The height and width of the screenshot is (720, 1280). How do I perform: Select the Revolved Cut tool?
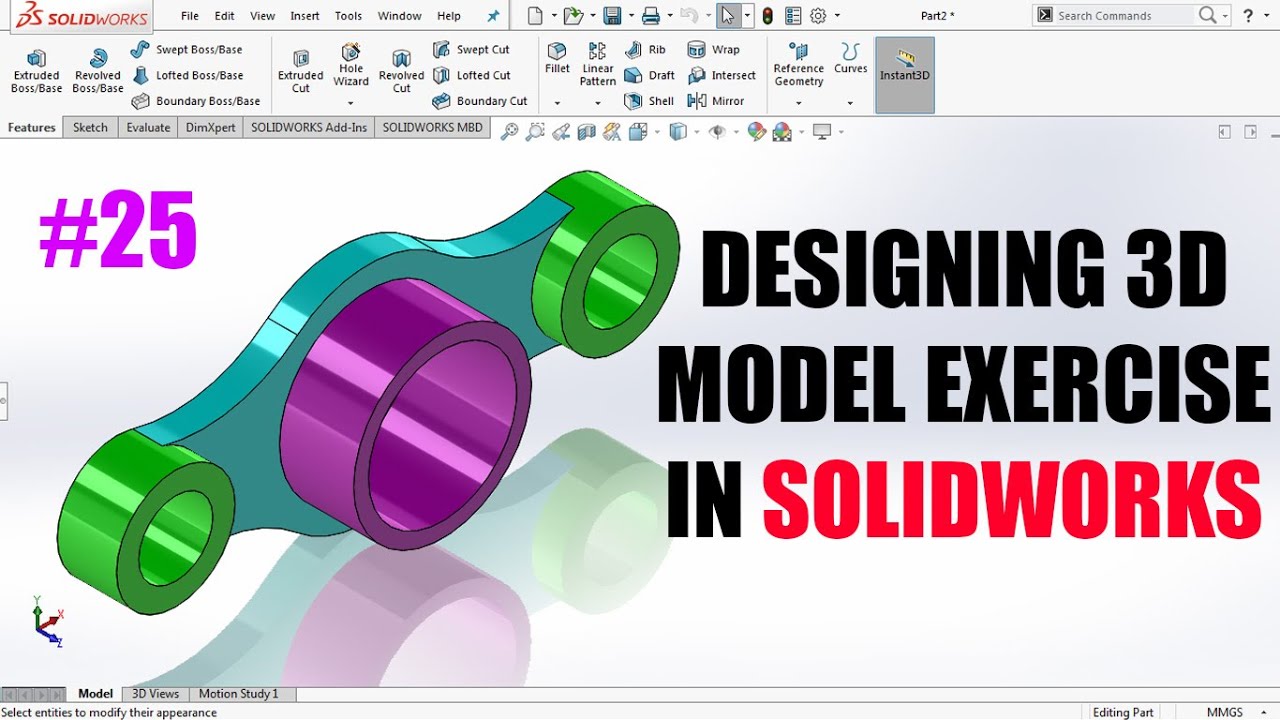tap(401, 72)
